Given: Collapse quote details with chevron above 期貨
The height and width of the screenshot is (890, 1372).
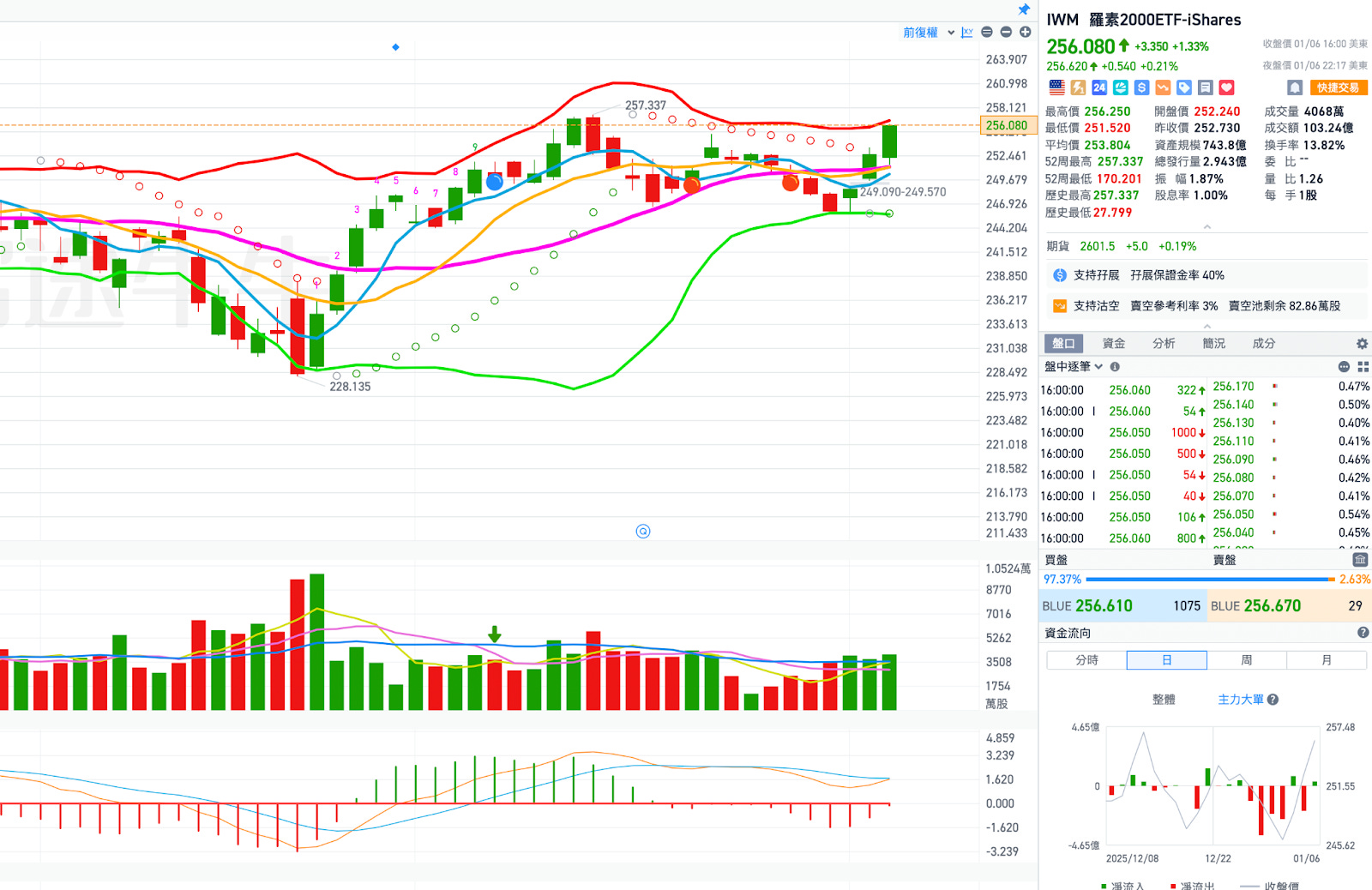Looking at the screenshot, I should 1207,227.
